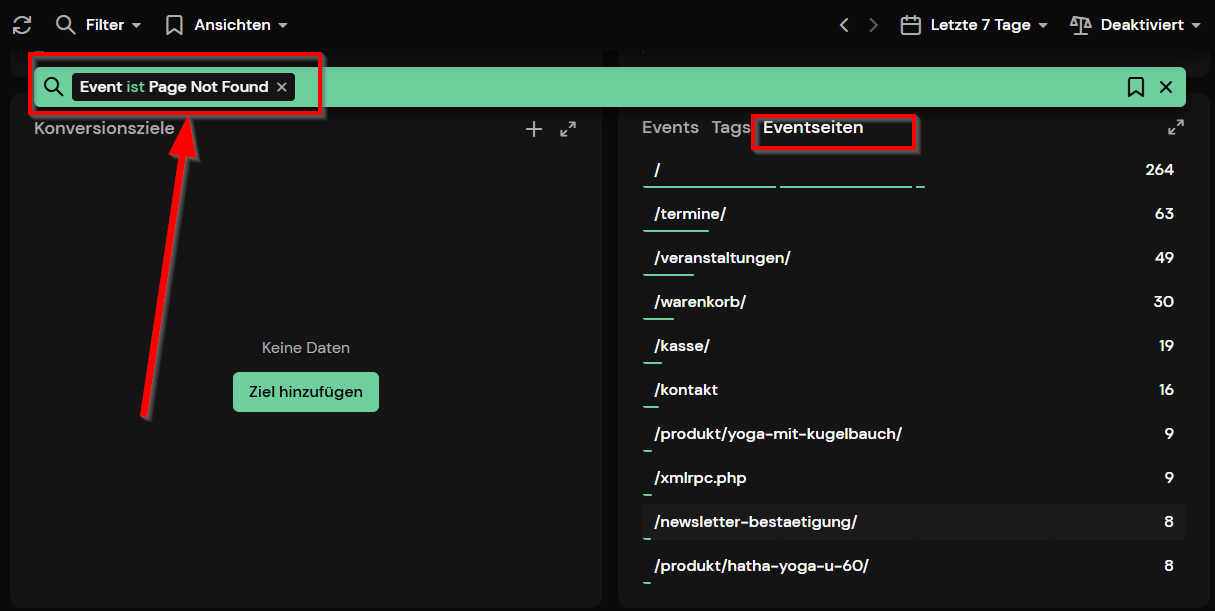Image resolution: width=1215 pixels, height=611 pixels.
Task: Click the refresh icon in top bar
Action: tap(22, 25)
